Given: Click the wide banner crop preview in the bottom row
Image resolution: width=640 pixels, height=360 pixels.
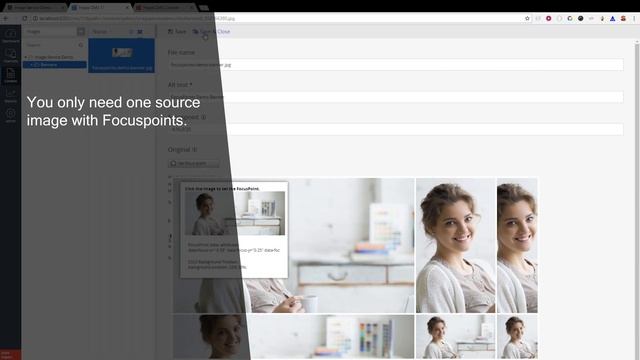Looking at the screenshot, I should [x=293, y=337].
